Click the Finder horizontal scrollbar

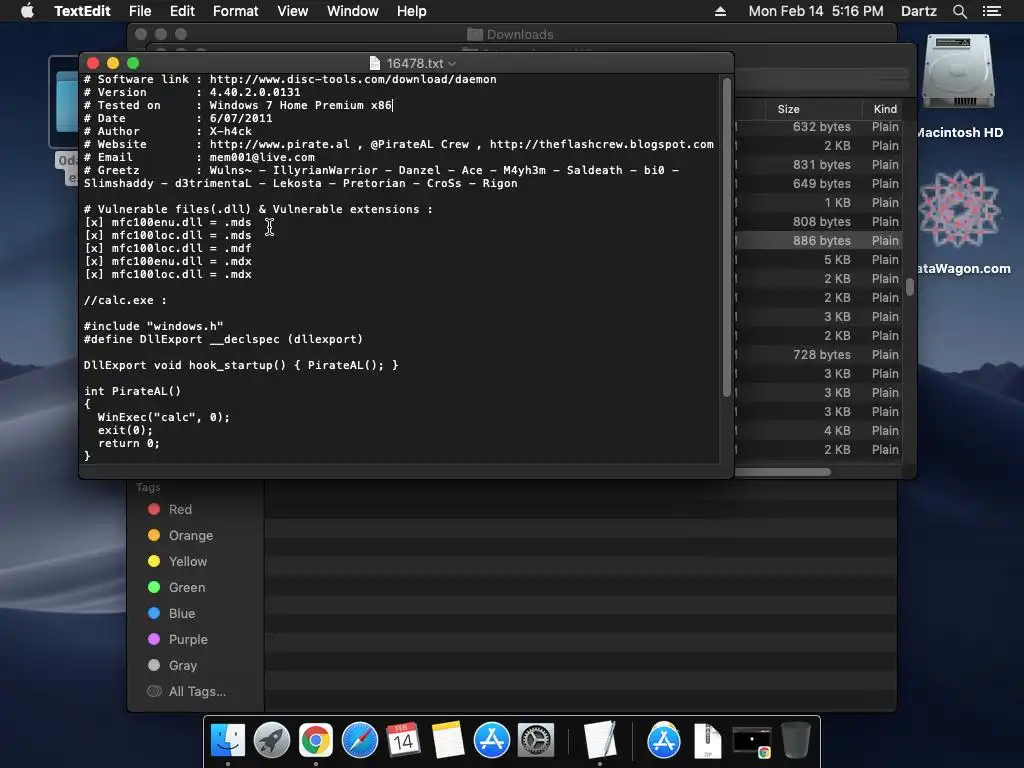coord(782,472)
